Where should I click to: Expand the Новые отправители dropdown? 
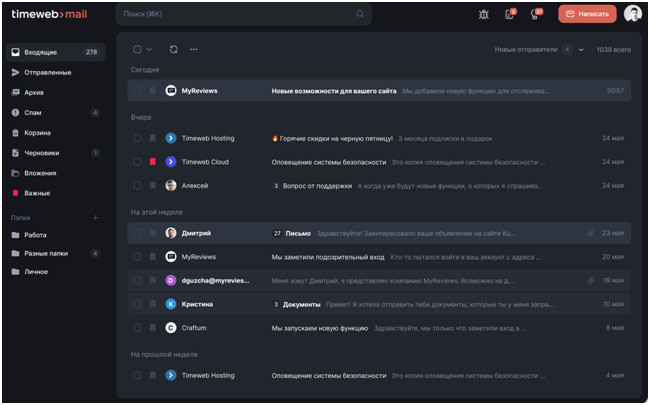tap(581, 49)
